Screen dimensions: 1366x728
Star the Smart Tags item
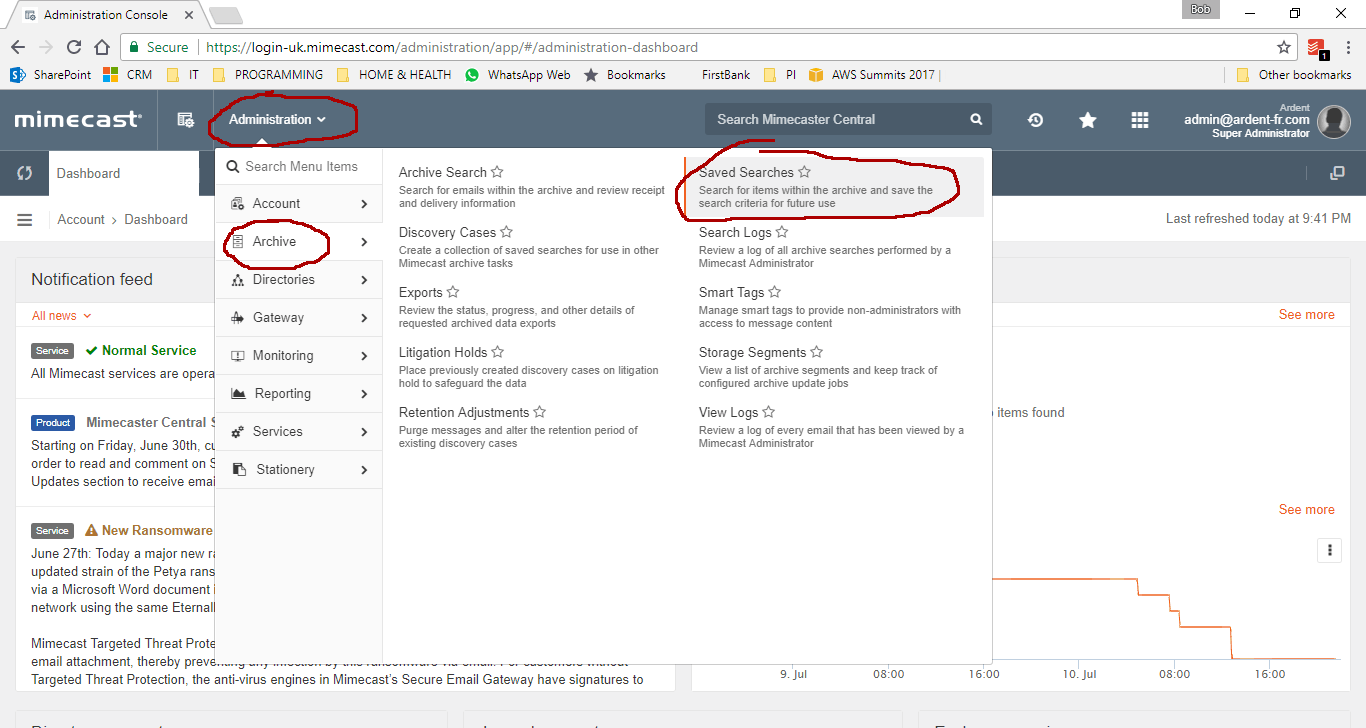pyautogui.click(x=774, y=292)
